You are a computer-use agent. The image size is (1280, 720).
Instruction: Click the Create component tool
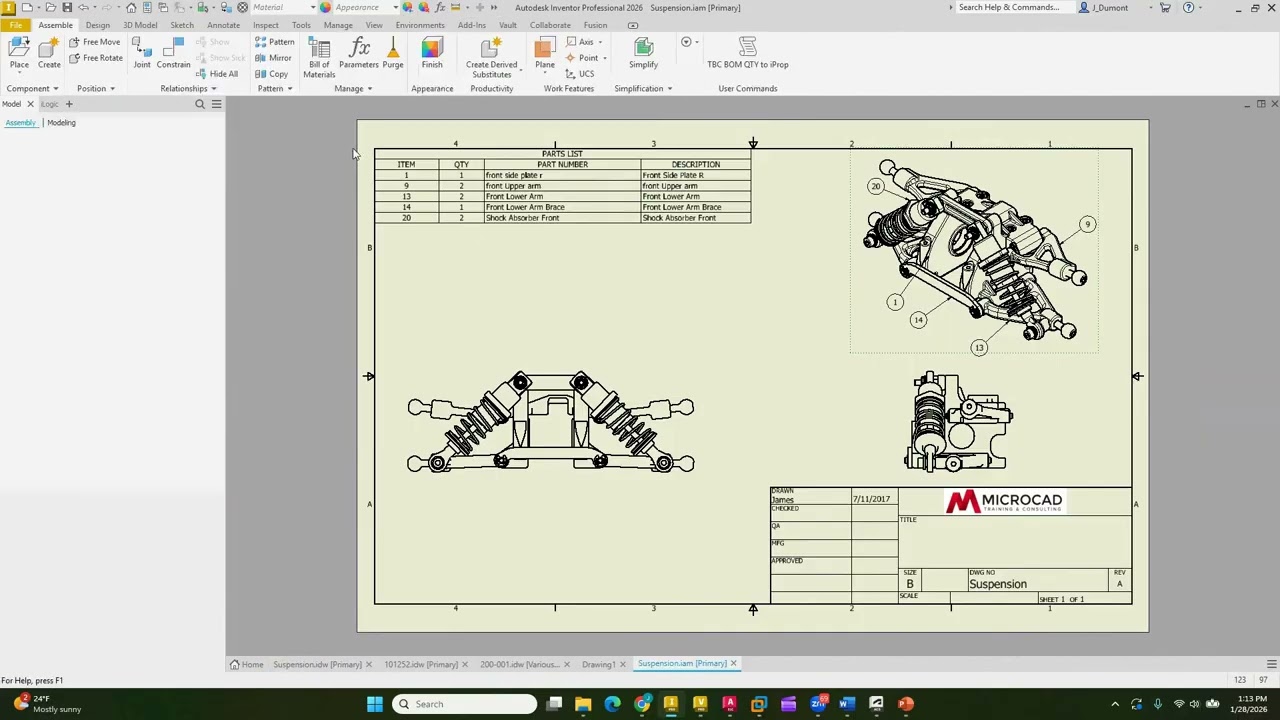[x=49, y=53]
